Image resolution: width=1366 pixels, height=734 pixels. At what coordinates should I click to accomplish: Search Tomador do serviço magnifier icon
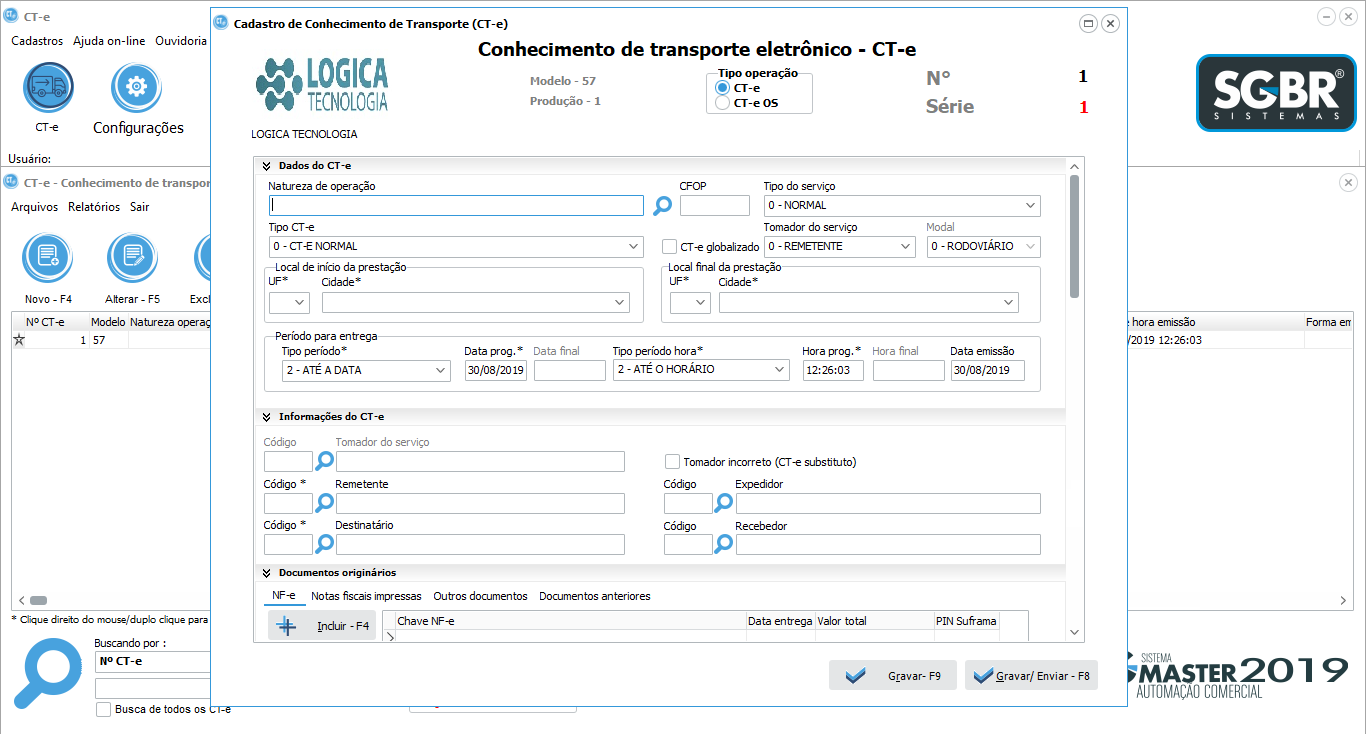coord(325,461)
